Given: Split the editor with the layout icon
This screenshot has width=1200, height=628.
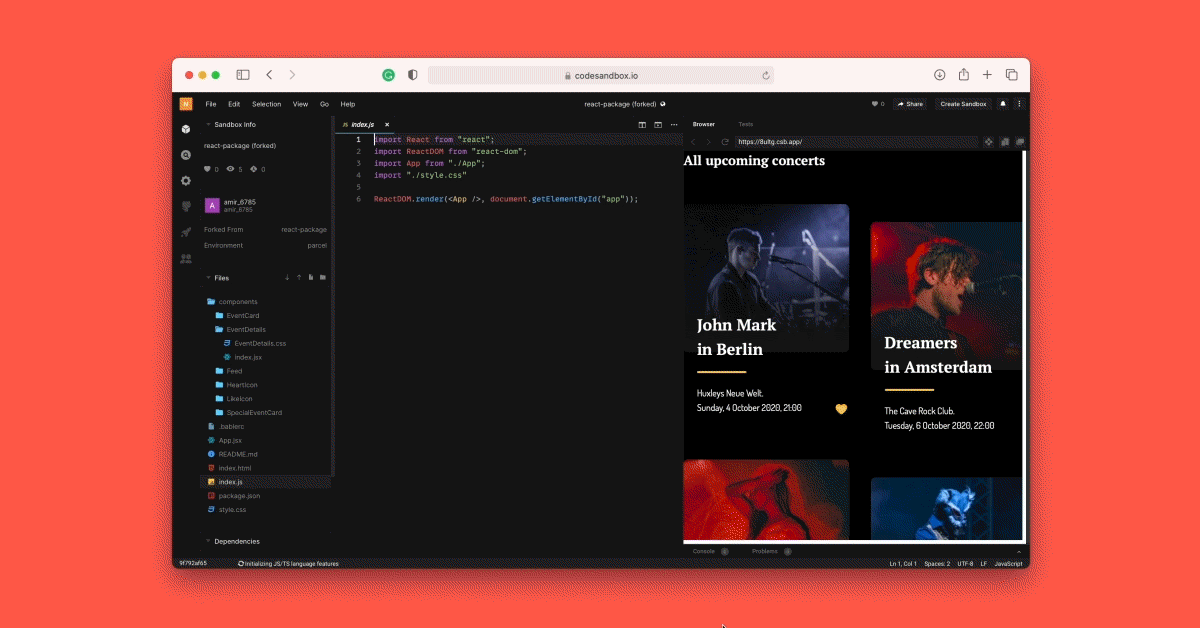Looking at the screenshot, I should tap(642, 125).
